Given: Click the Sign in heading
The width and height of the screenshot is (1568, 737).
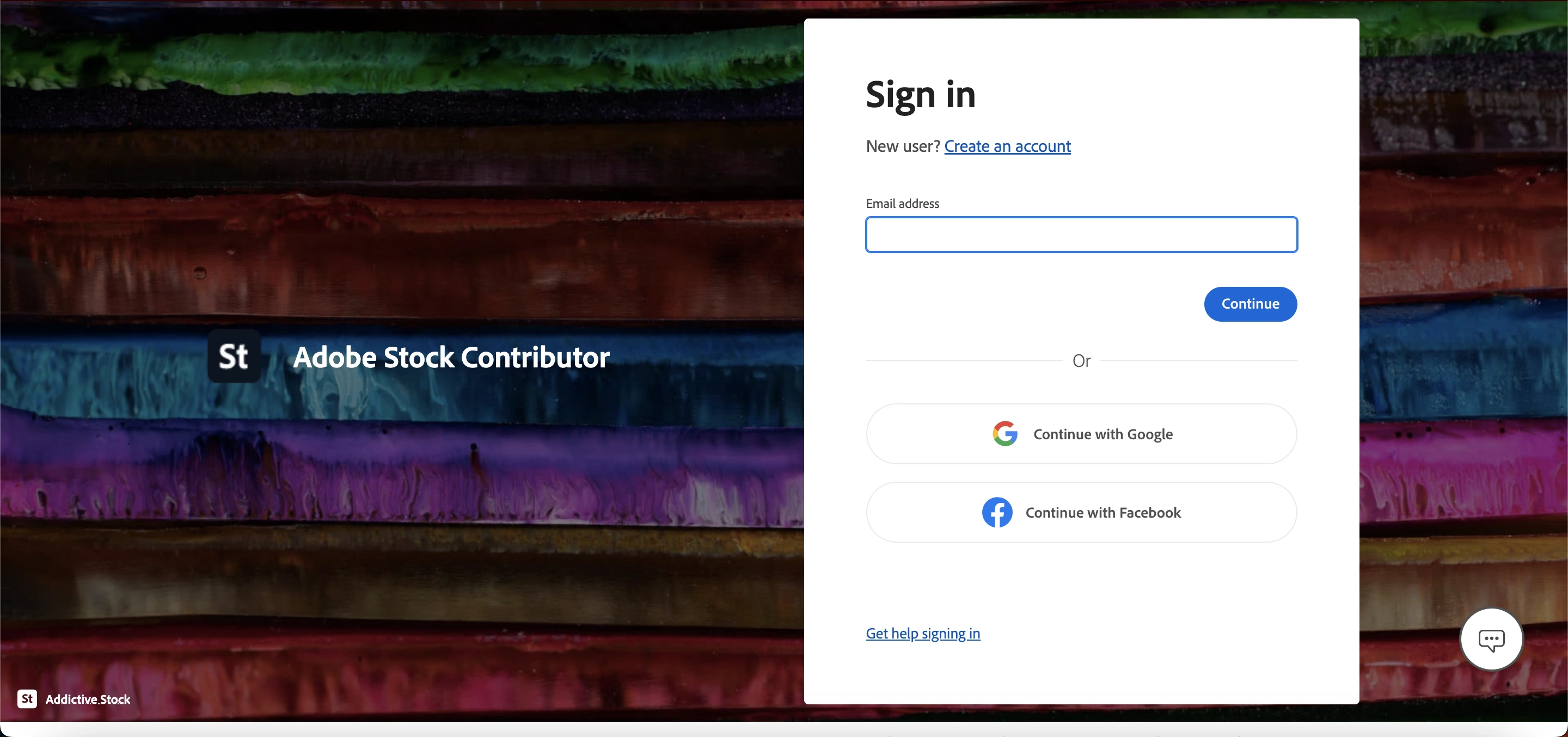Looking at the screenshot, I should (x=920, y=95).
